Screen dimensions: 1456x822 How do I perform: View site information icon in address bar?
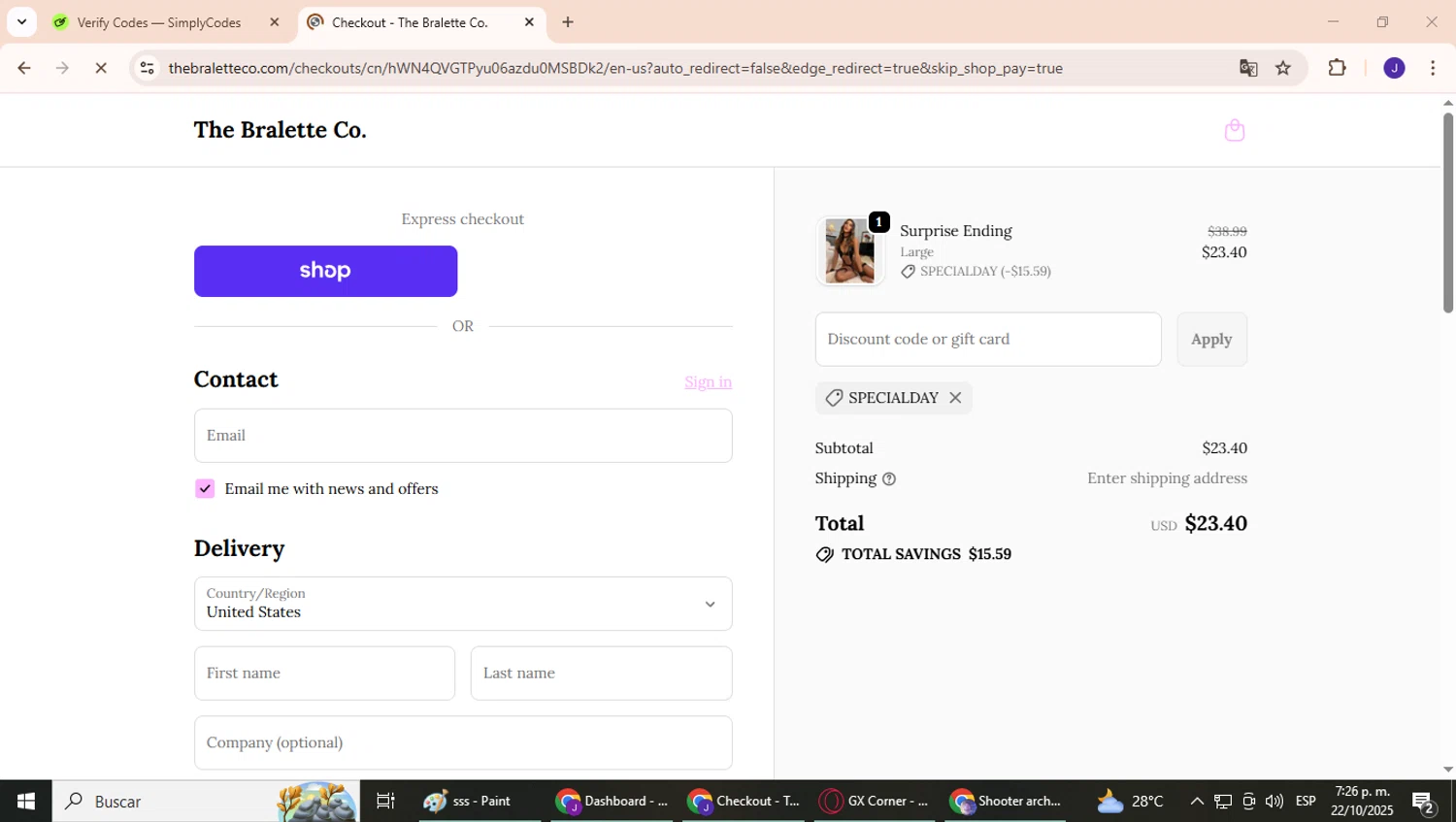[x=147, y=68]
